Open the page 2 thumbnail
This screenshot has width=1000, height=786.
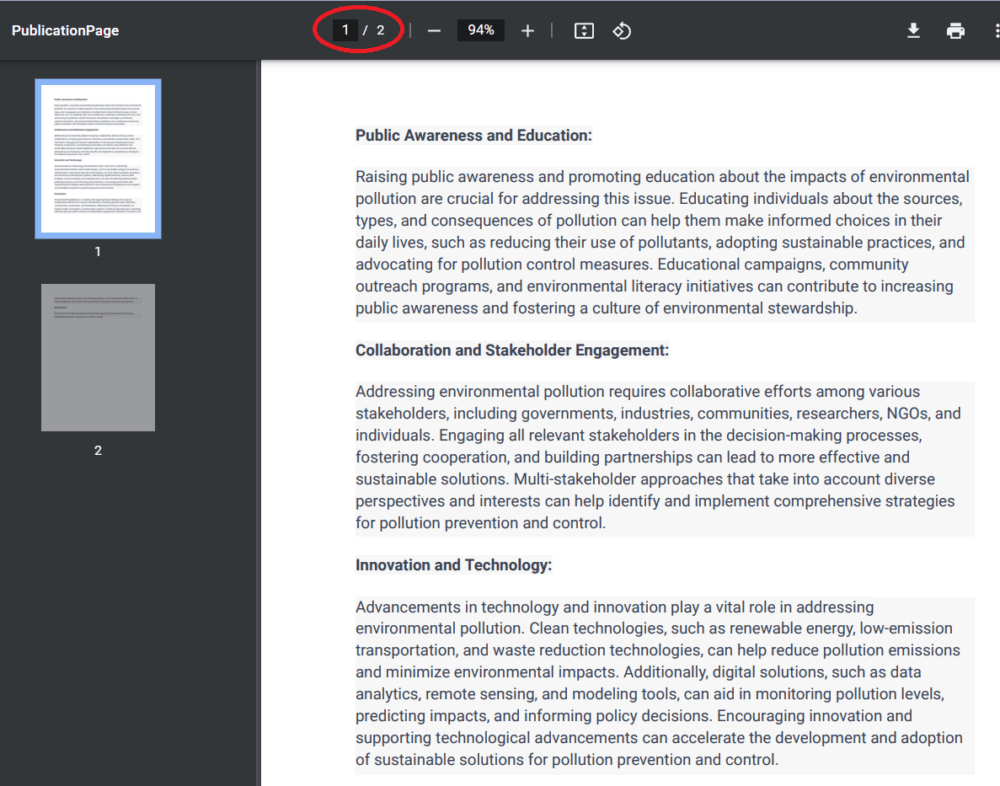tap(98, 357)
